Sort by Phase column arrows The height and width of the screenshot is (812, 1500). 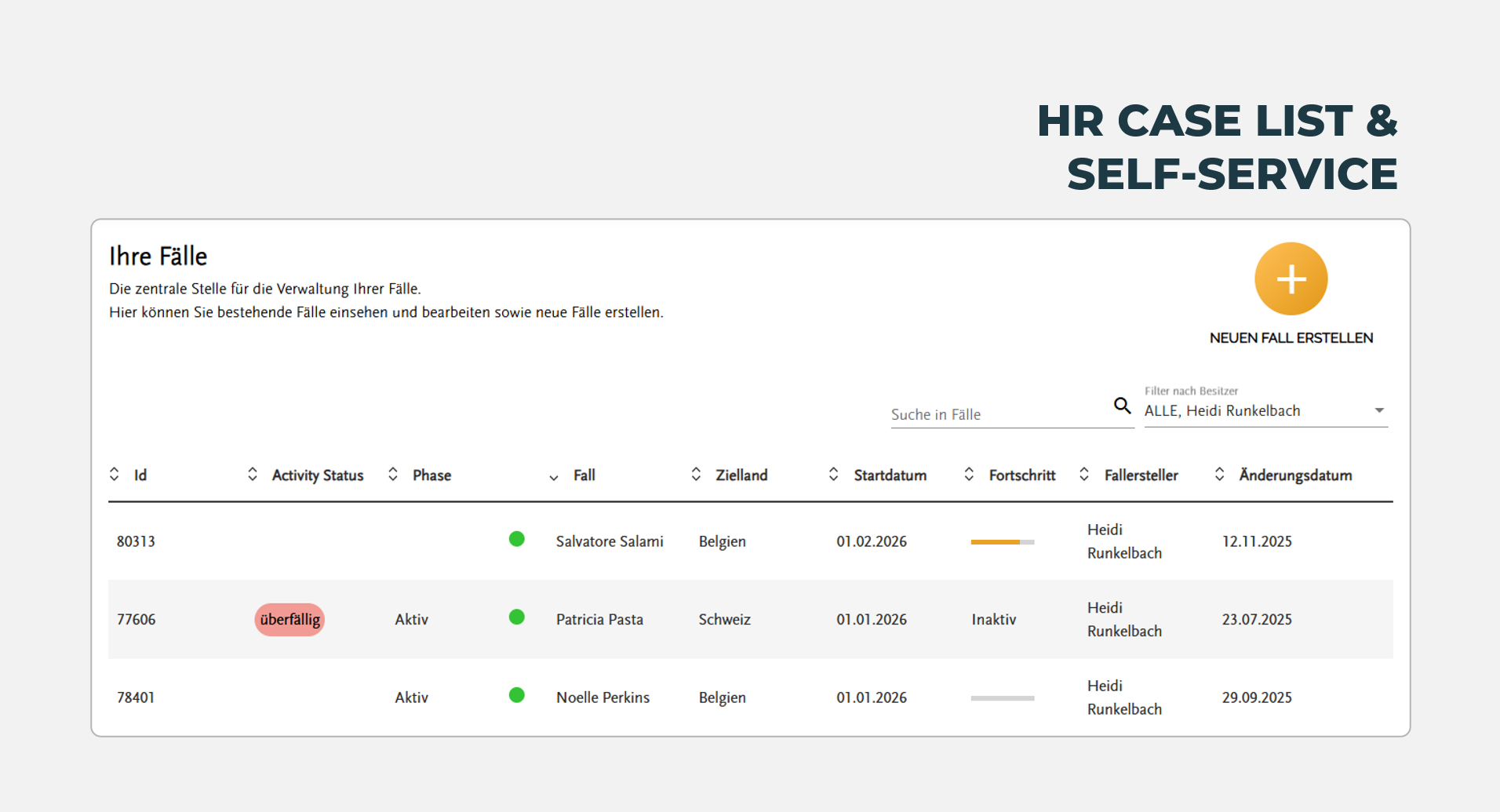(393, 475)
